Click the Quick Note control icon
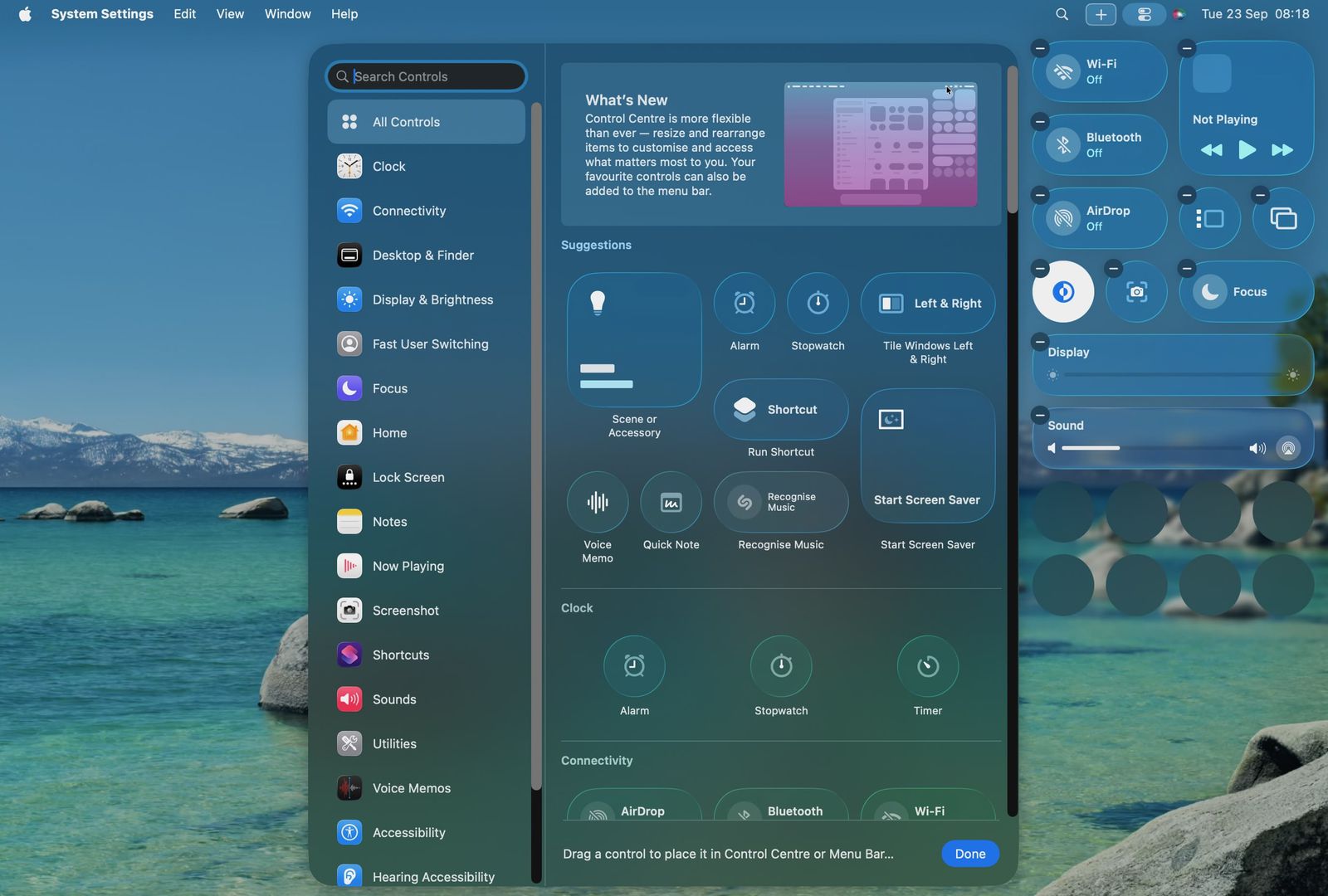Screen dimensions: 1328x896 pyautogui.click(x=671, y=502)
